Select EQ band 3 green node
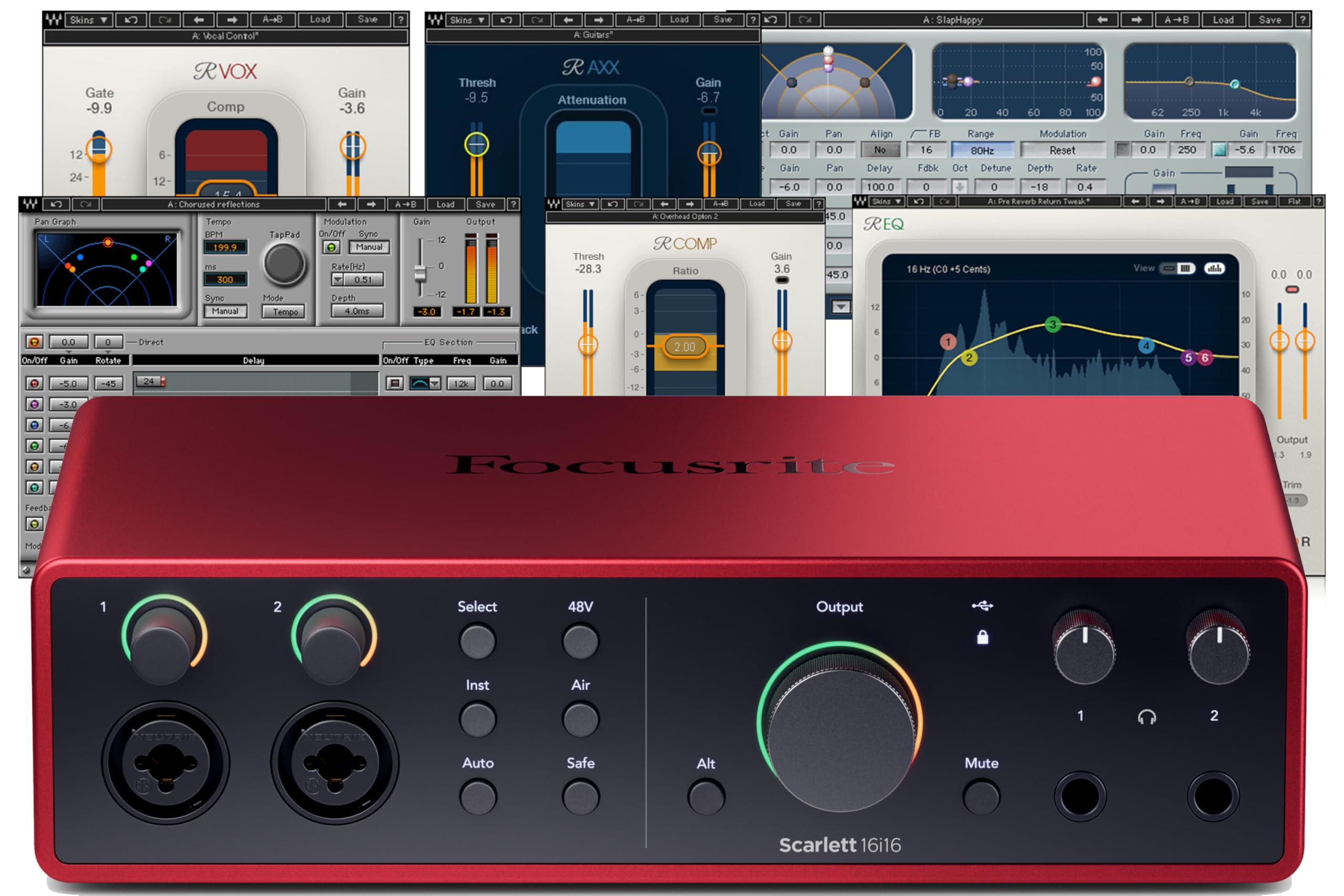Screen dimensions: 1344x896 click(x=1053, y=324)
